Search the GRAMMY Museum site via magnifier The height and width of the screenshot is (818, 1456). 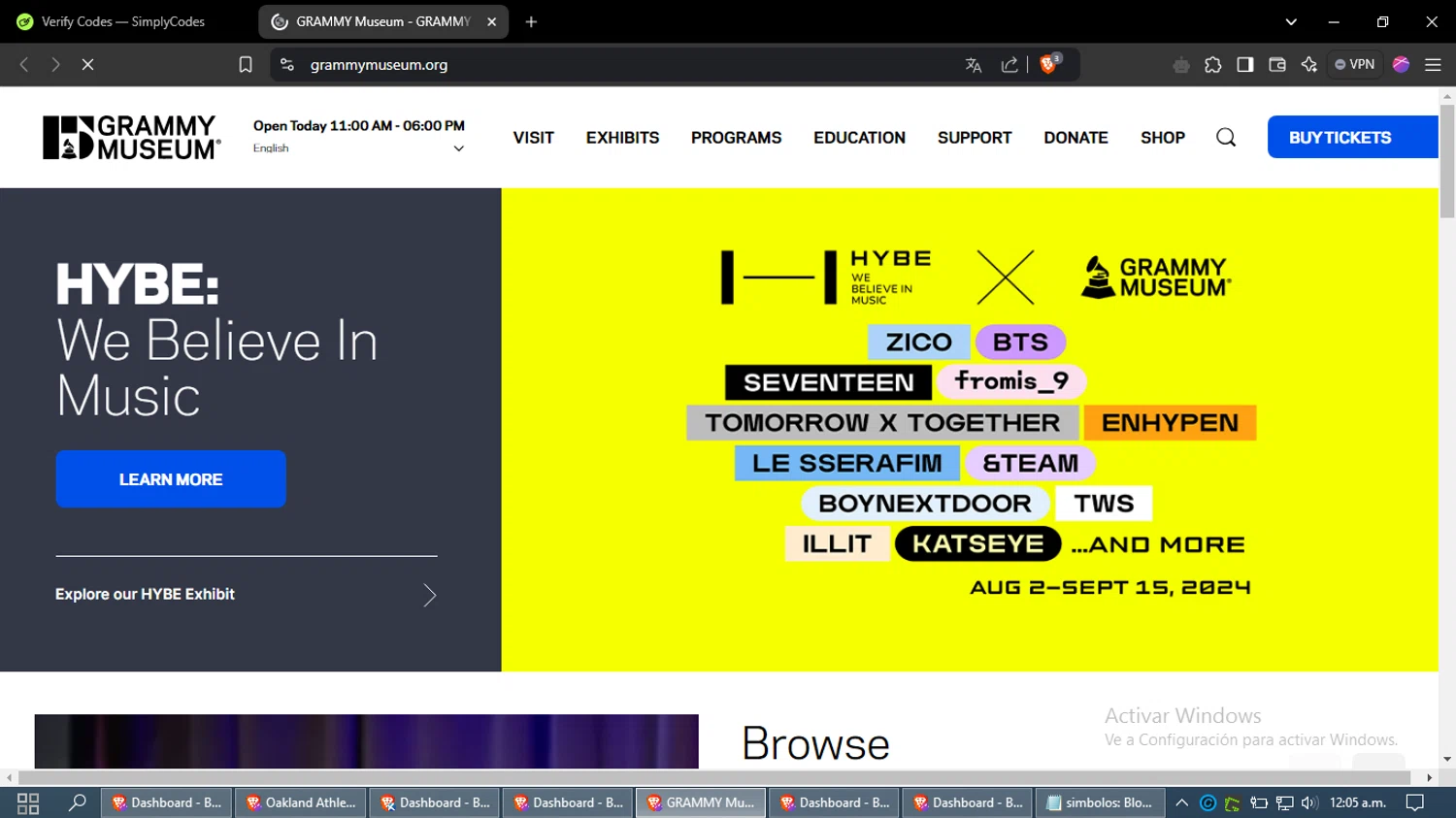pos(1226,138)
